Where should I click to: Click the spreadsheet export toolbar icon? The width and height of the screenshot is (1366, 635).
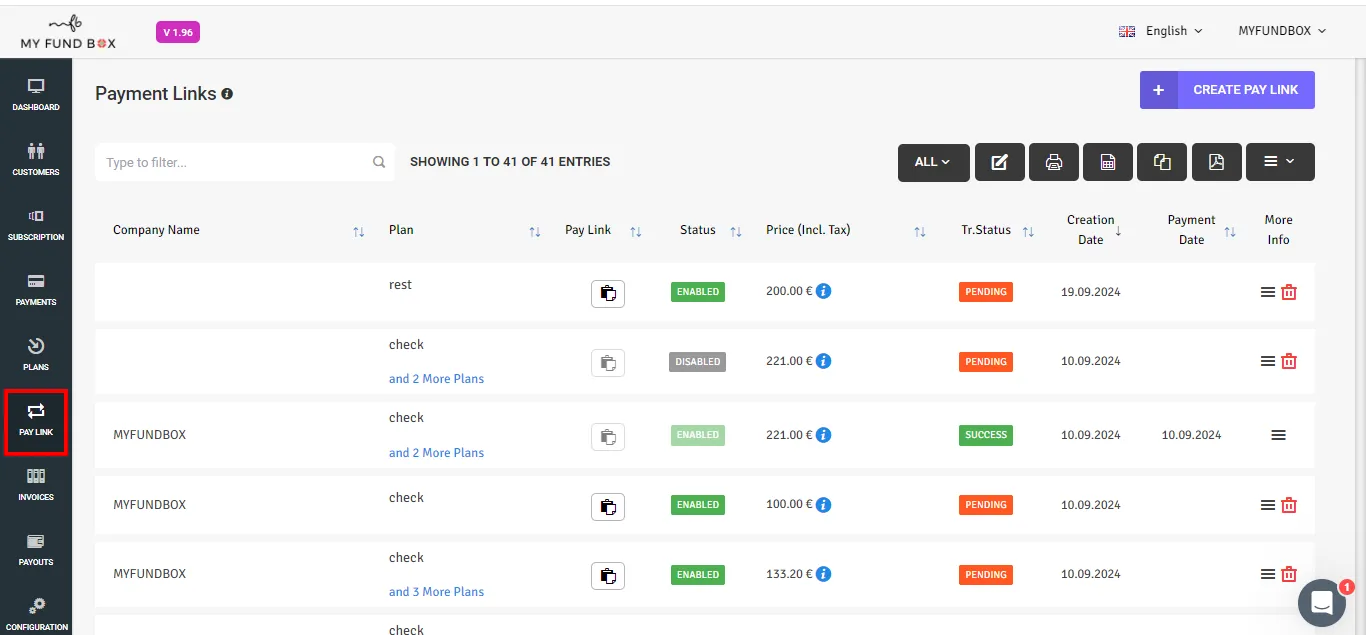click(1108, 162)
